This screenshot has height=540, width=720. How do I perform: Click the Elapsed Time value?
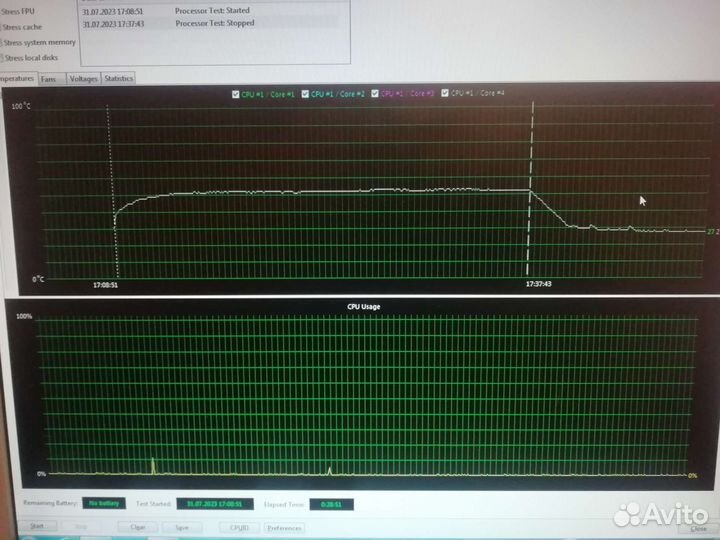332,504
